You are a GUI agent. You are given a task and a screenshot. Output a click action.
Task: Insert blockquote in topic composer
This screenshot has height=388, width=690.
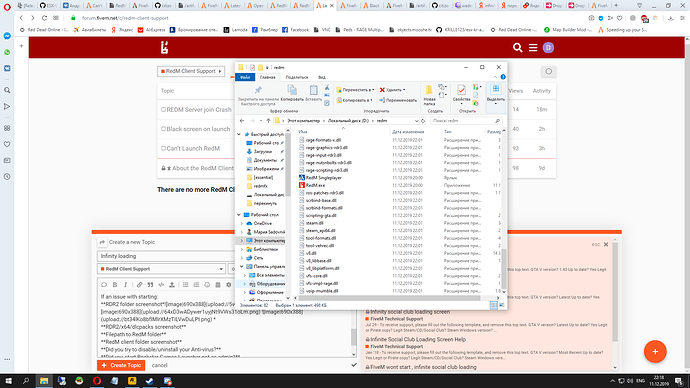coord(150,285)
